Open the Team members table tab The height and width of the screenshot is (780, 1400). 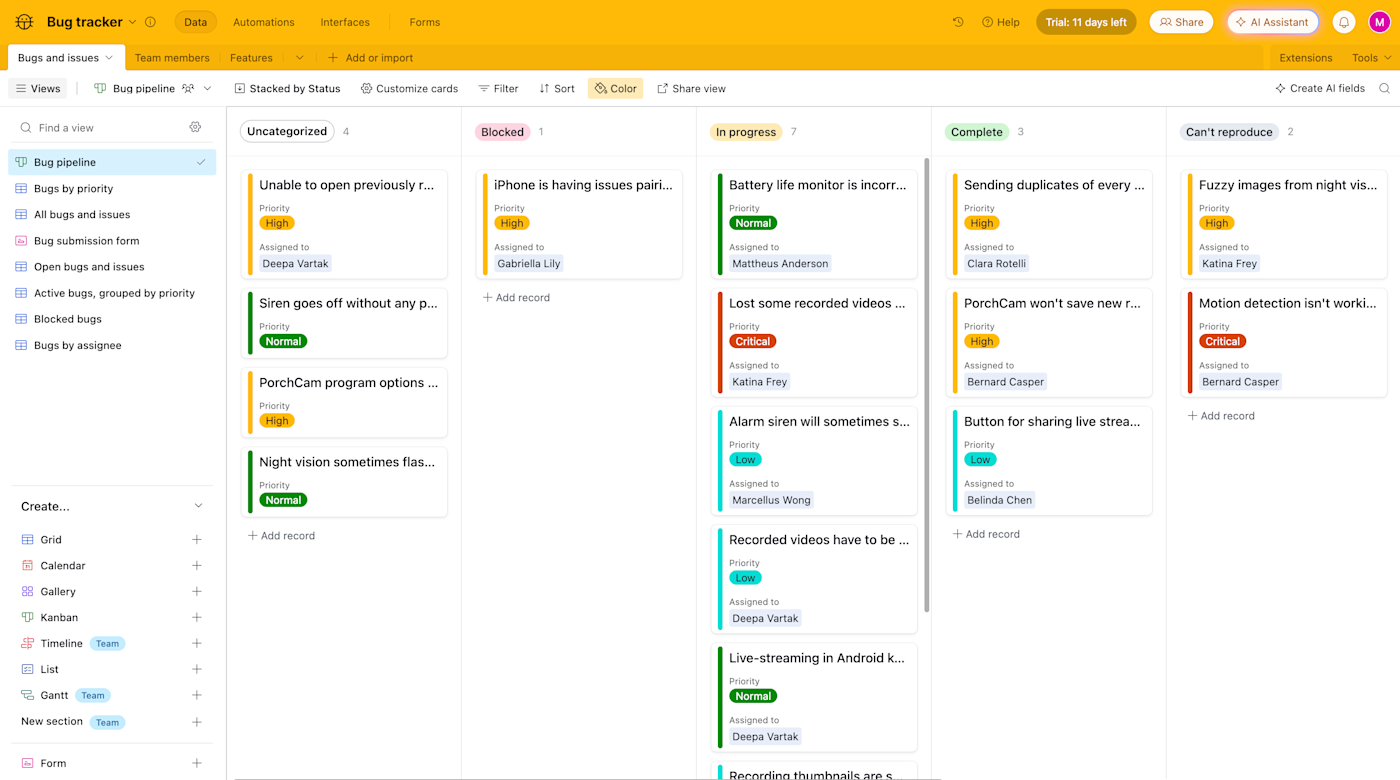[172, 58]
